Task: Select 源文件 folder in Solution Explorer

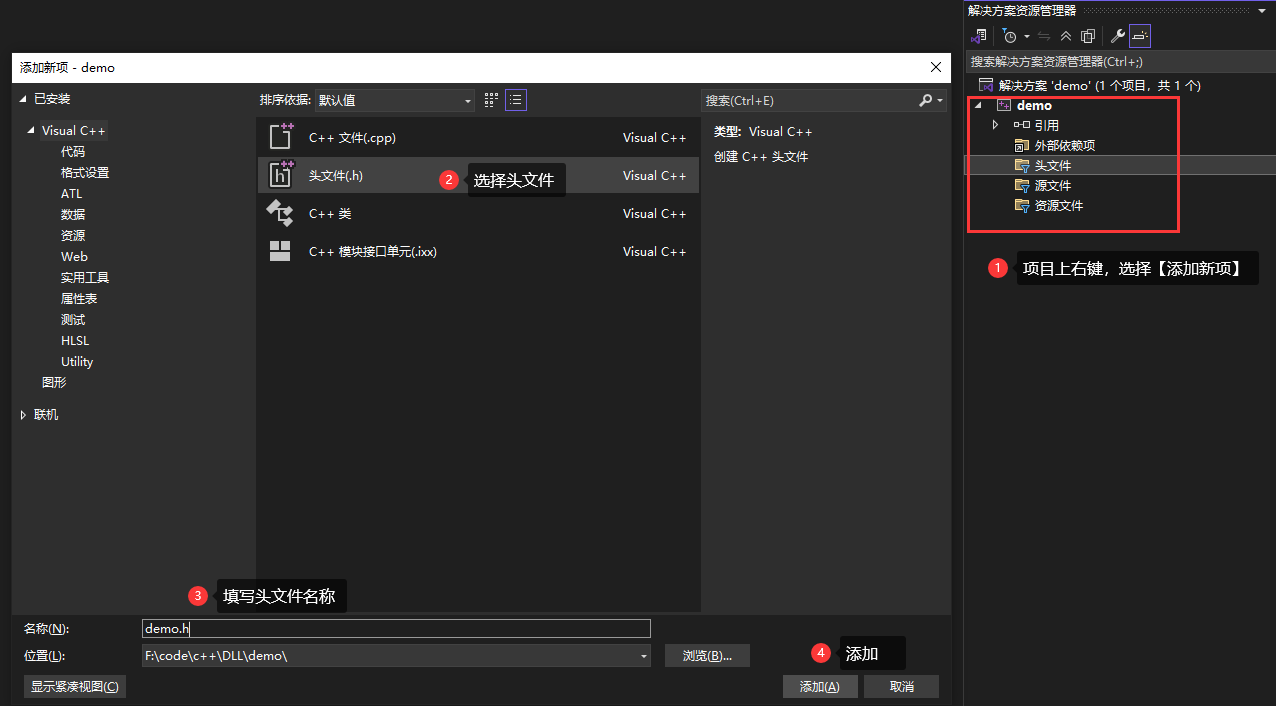Action: tap(1052, 186)
